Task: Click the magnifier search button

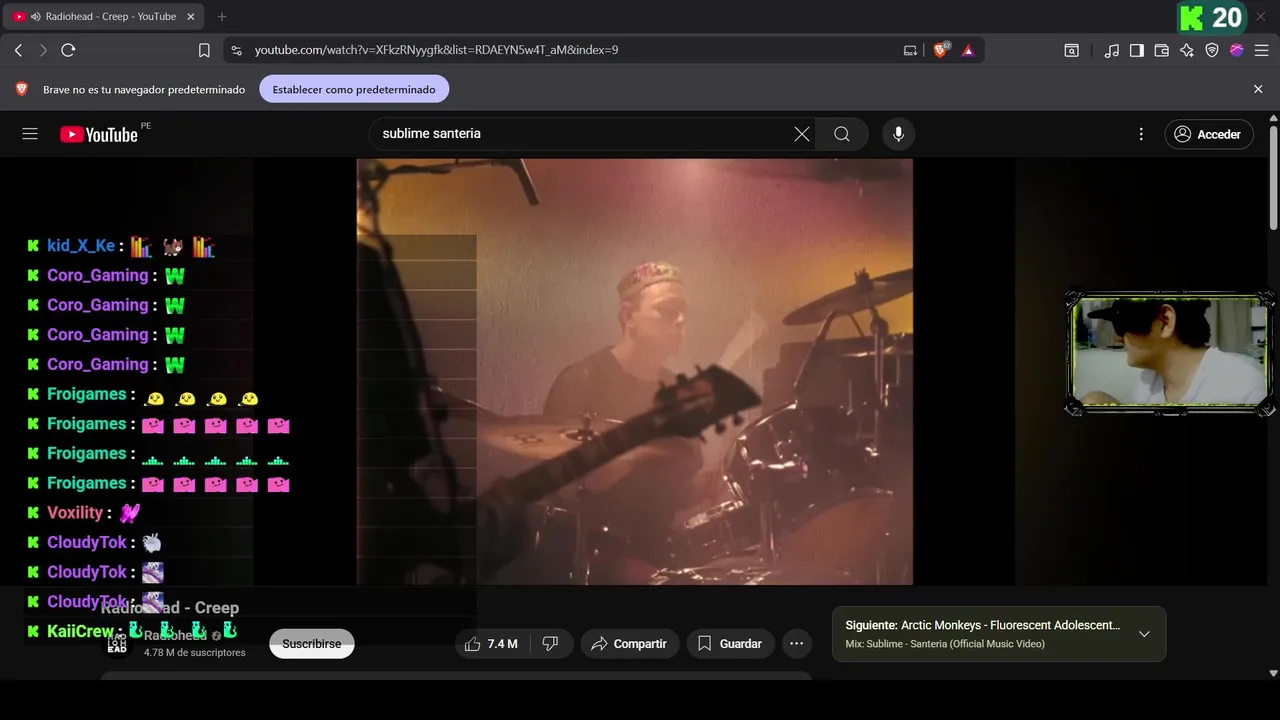Action: [x=842, y=134]
